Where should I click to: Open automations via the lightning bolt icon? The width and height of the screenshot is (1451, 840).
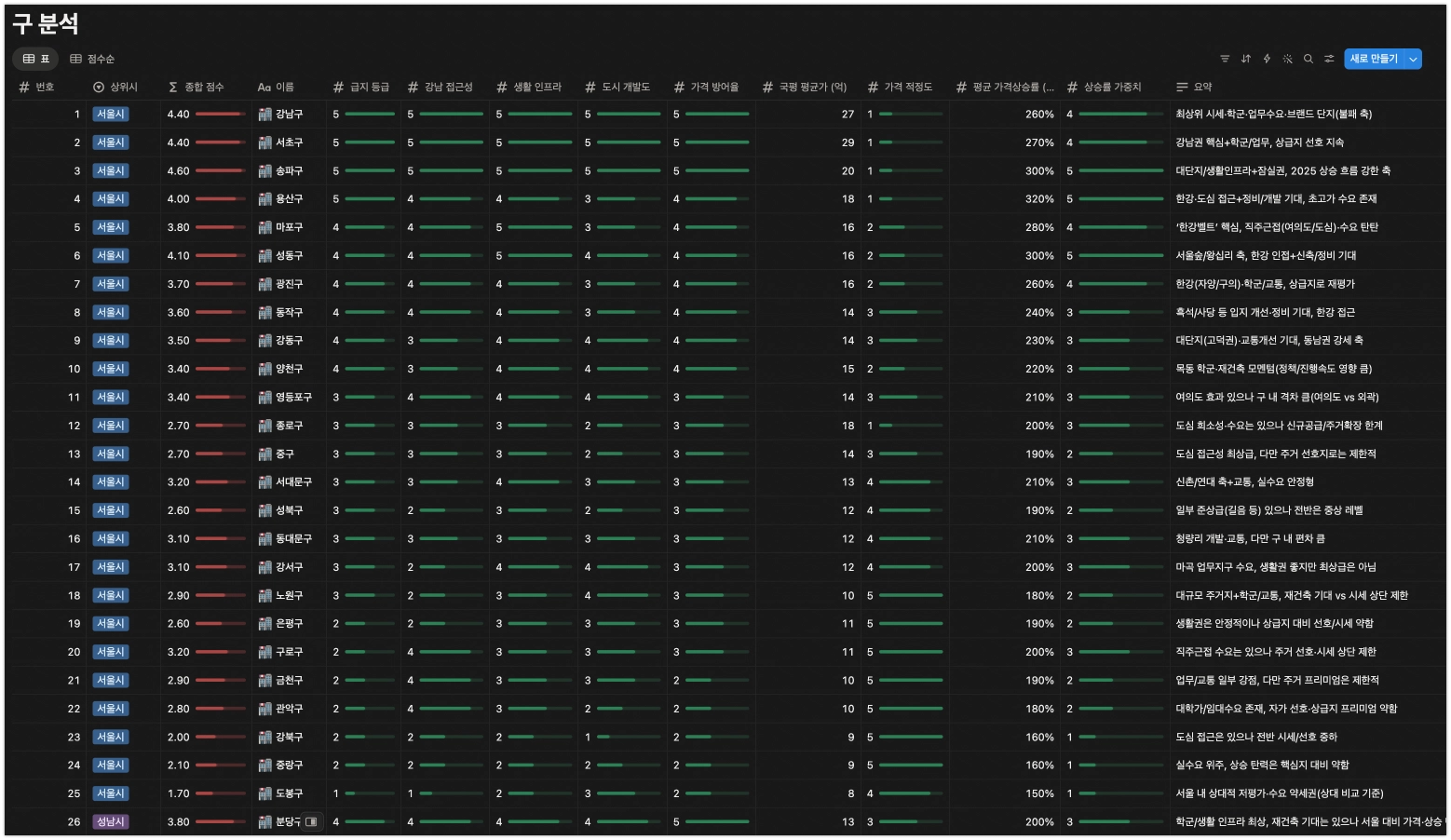click(x=1267, y=59)
